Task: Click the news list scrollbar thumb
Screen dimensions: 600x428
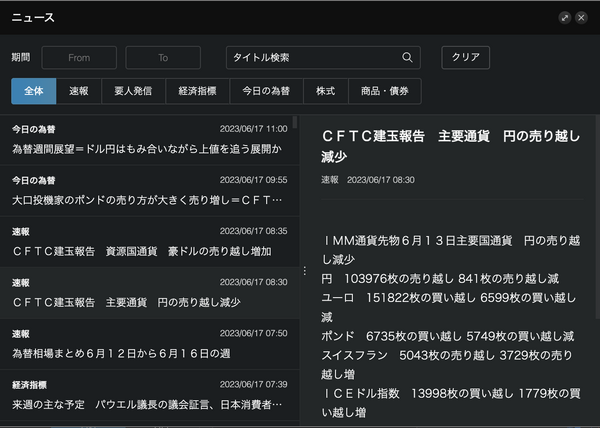Action: click(295, 122)
